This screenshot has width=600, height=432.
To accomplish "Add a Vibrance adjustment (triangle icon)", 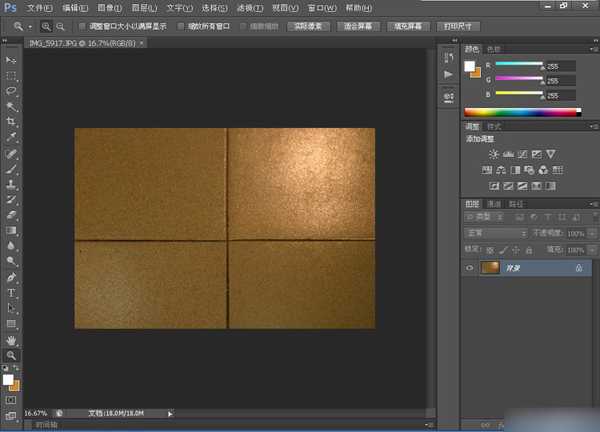I will point(550,153).
